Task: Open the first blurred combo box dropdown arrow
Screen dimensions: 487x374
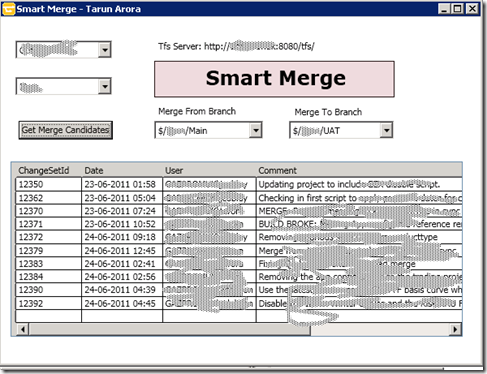Action: 105,50
